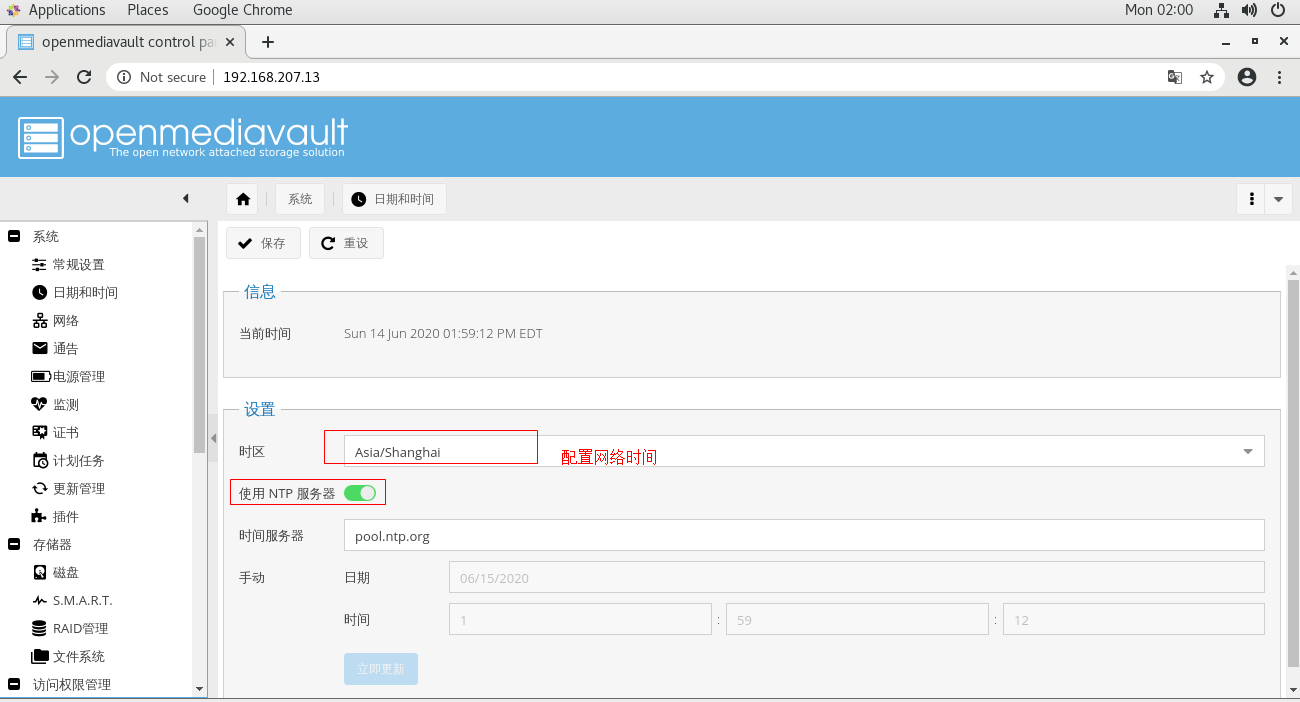Click the sidebar vertical scrollbar
1300x702 pixels.
point(199,345)
